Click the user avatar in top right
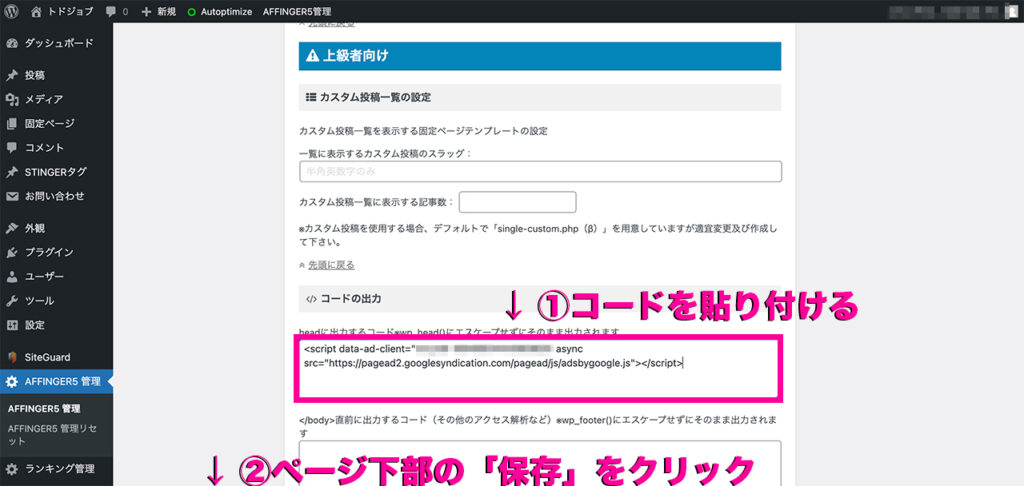Screen dimensions: 1024x486 pos(1010,11)
